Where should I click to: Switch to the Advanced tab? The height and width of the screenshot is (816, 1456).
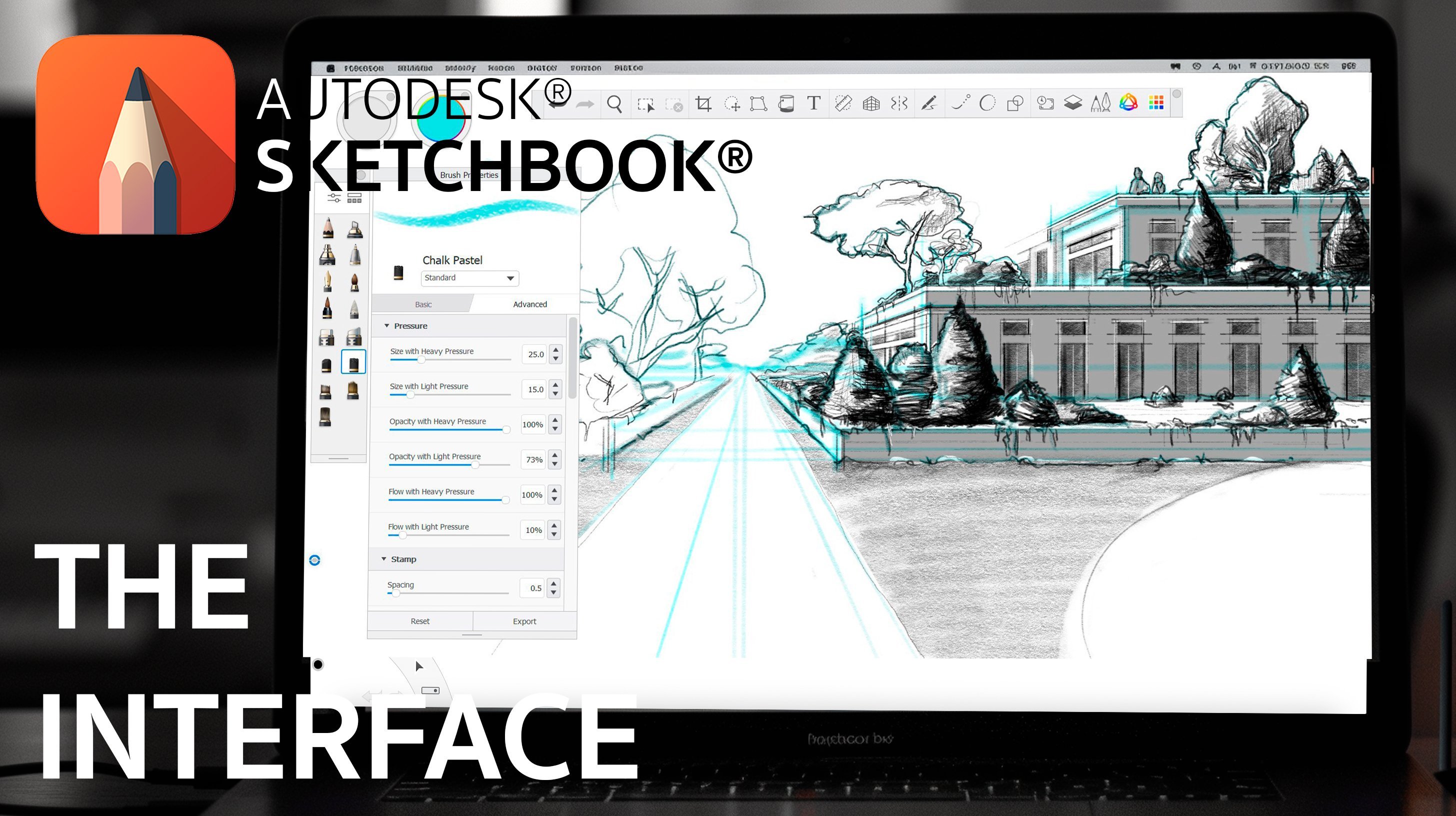pyautogui.click(x=529, y=304)
